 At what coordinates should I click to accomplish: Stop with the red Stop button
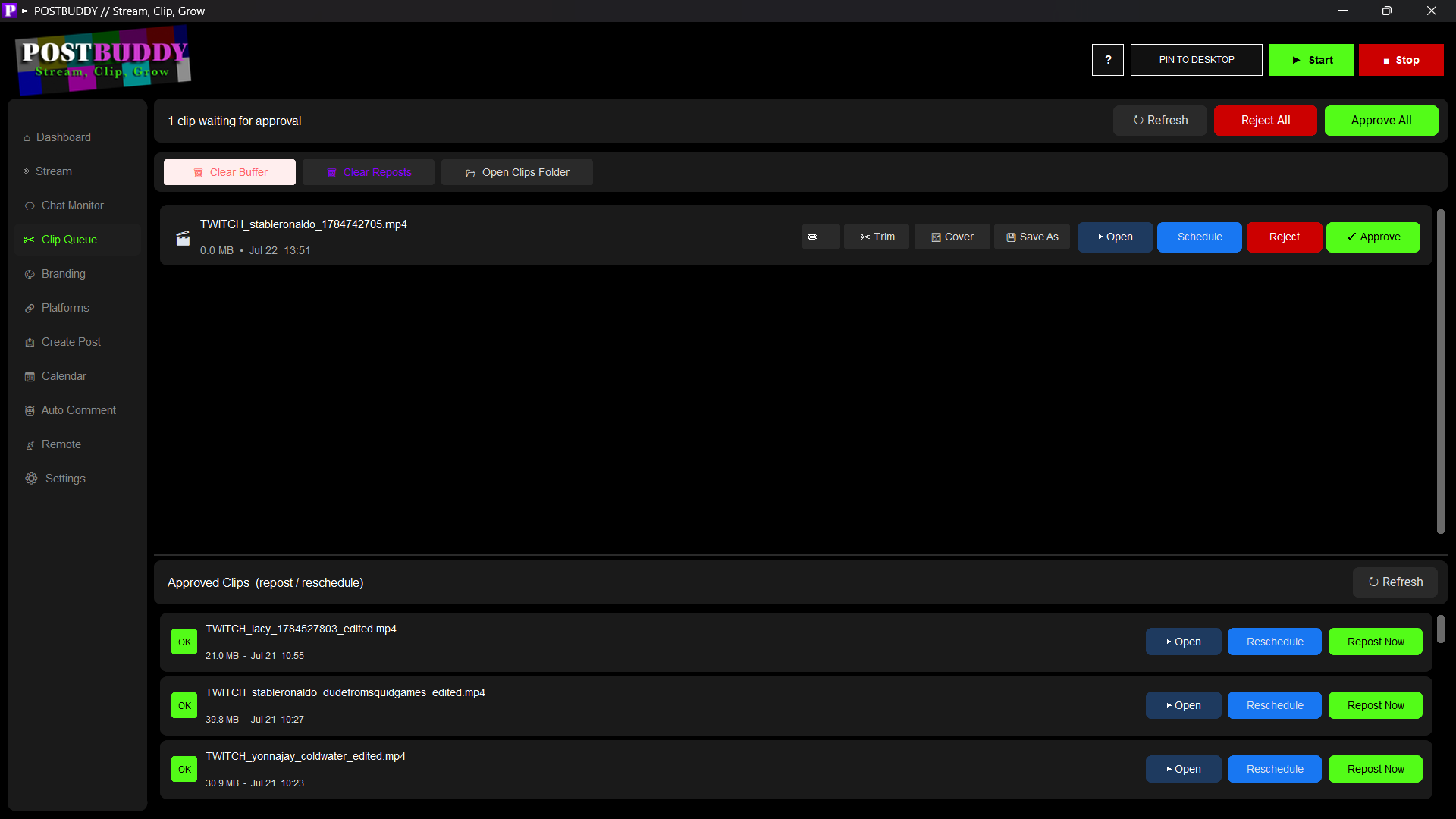click(1401, 60)
